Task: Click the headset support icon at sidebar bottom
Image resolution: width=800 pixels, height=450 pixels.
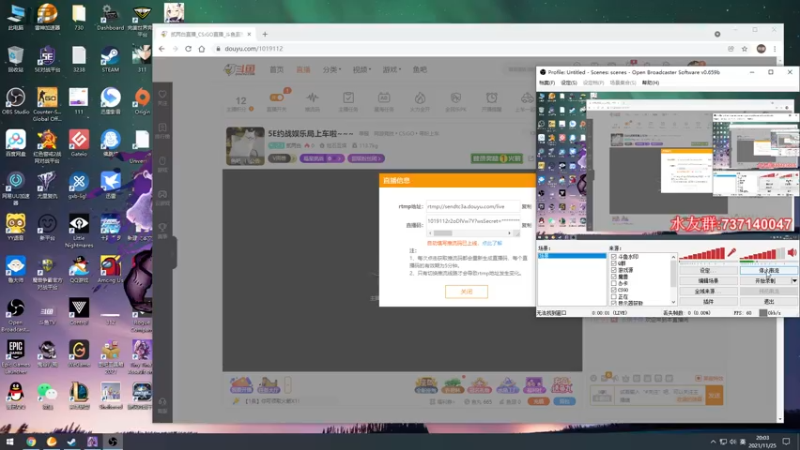Action: point(162,402)
